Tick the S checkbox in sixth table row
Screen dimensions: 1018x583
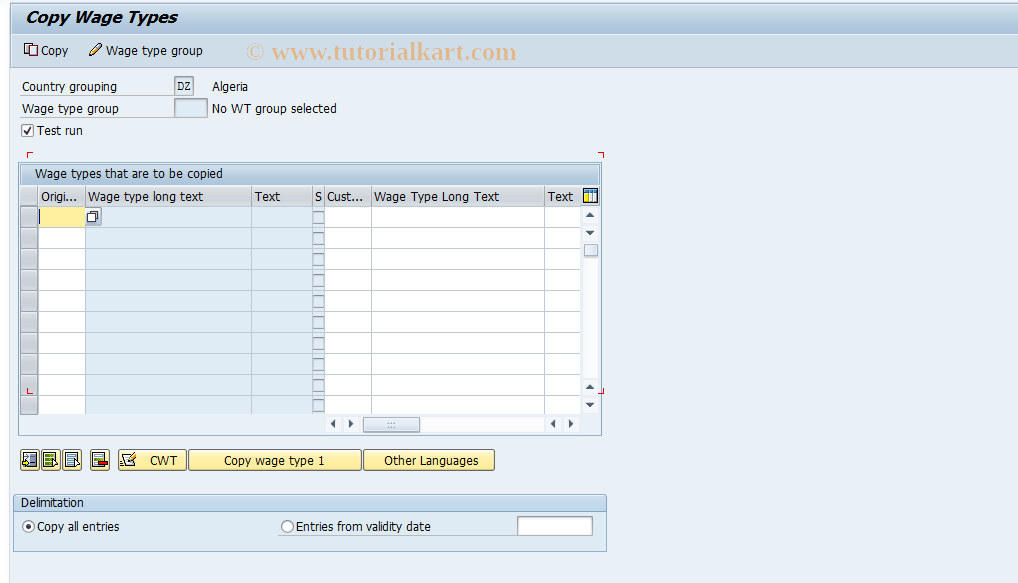tap(318, 322)
